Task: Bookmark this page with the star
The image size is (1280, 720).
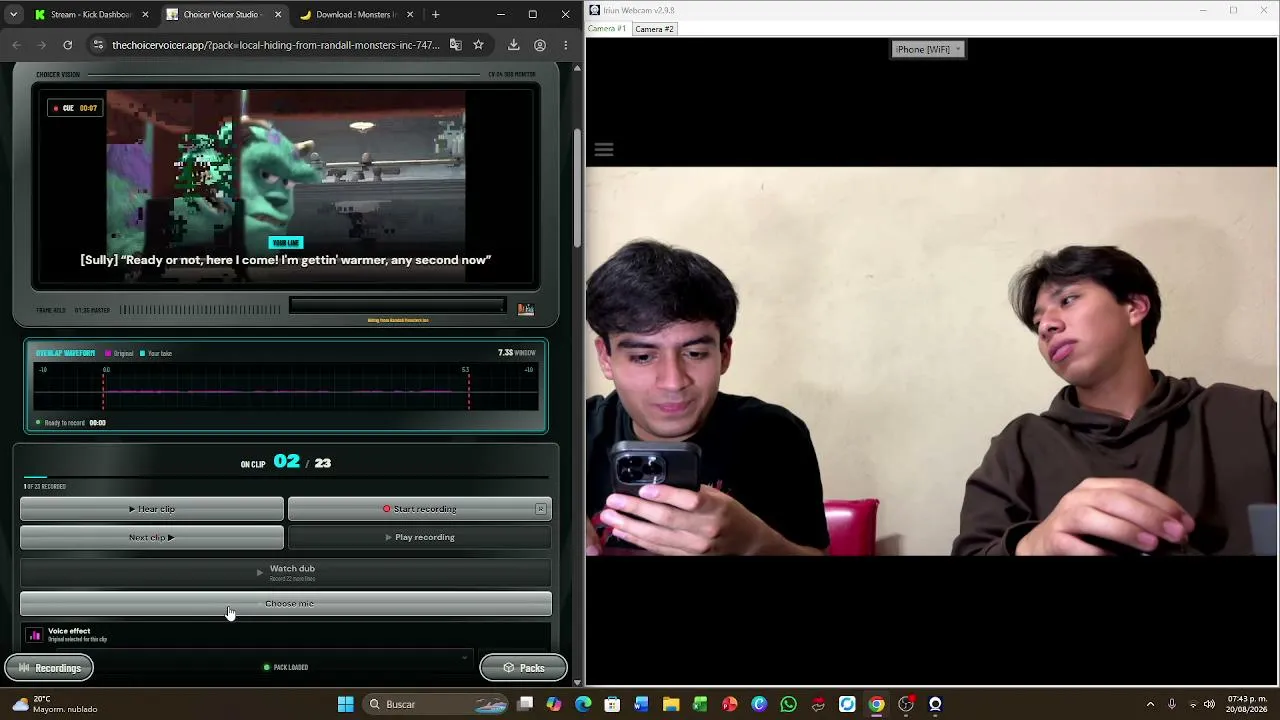Action: point(478,45)
